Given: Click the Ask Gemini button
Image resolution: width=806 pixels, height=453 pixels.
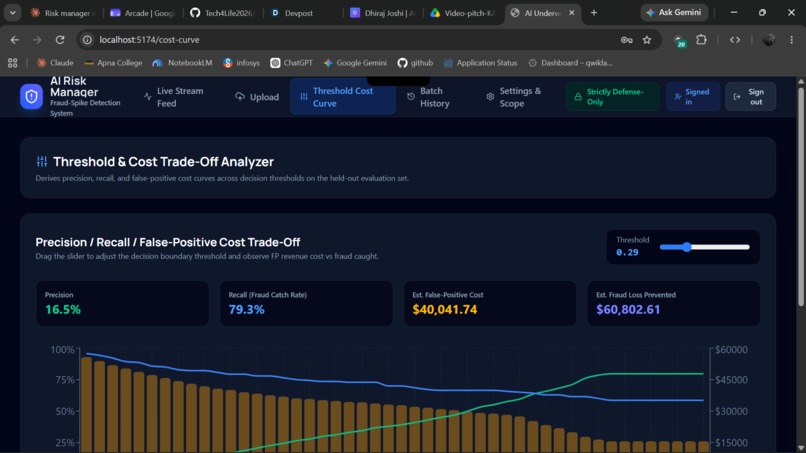Looking at the screenshot, I should [x=674, y=12].
